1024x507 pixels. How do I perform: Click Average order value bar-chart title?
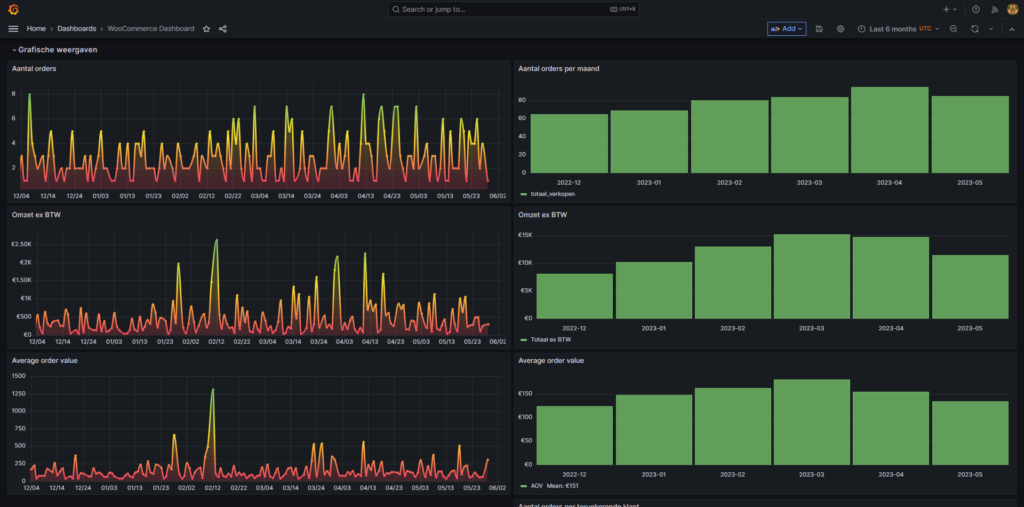click(551, 360)
